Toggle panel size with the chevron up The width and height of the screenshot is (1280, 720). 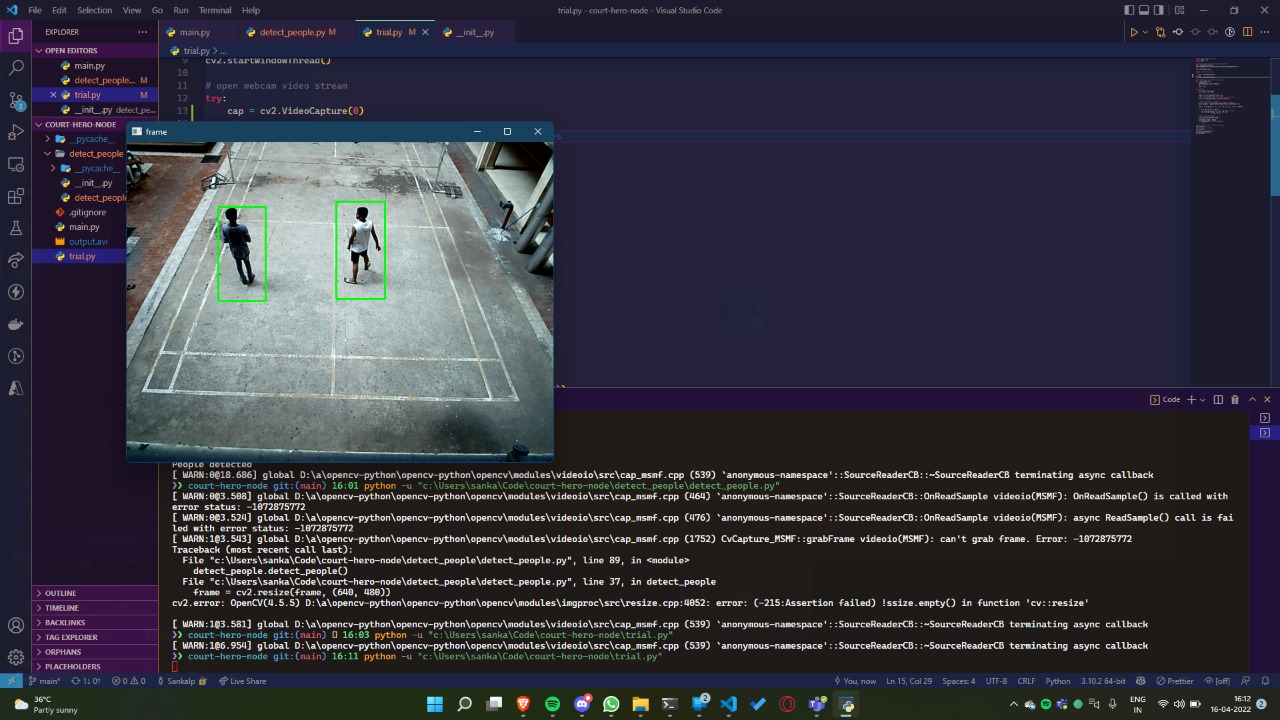tap(1252, 400)
